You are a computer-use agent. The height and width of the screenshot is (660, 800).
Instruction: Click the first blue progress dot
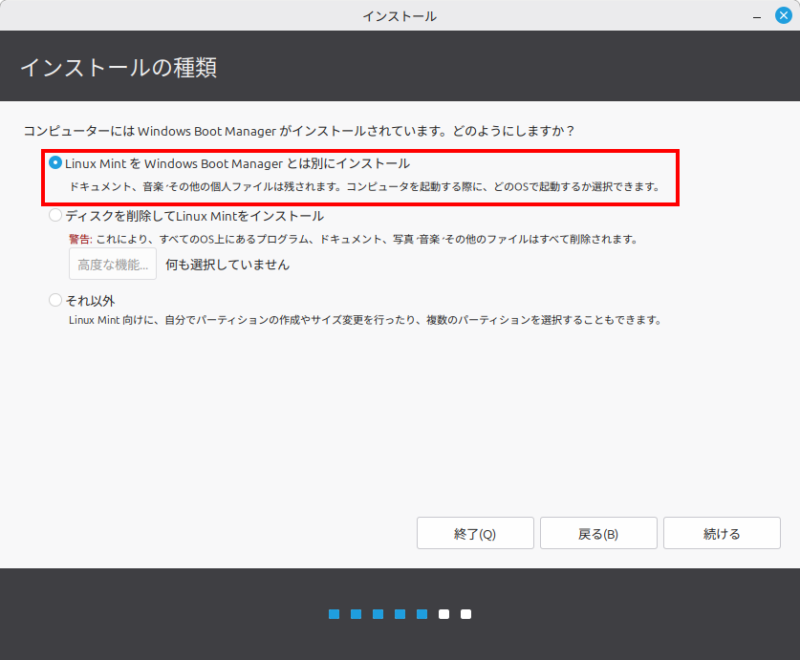[x=334, y=614]
